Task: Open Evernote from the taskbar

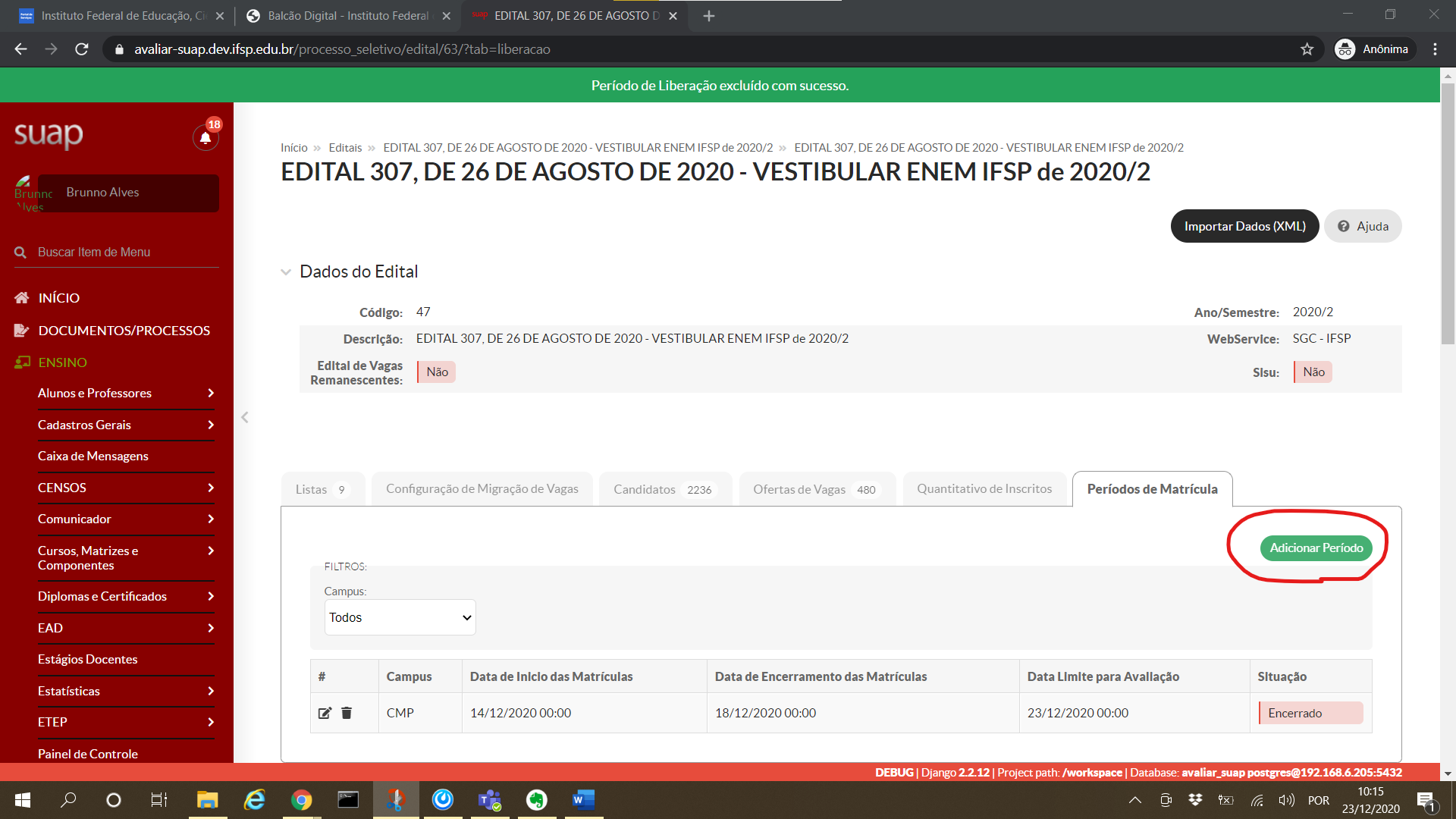Action: coord(536,800)
